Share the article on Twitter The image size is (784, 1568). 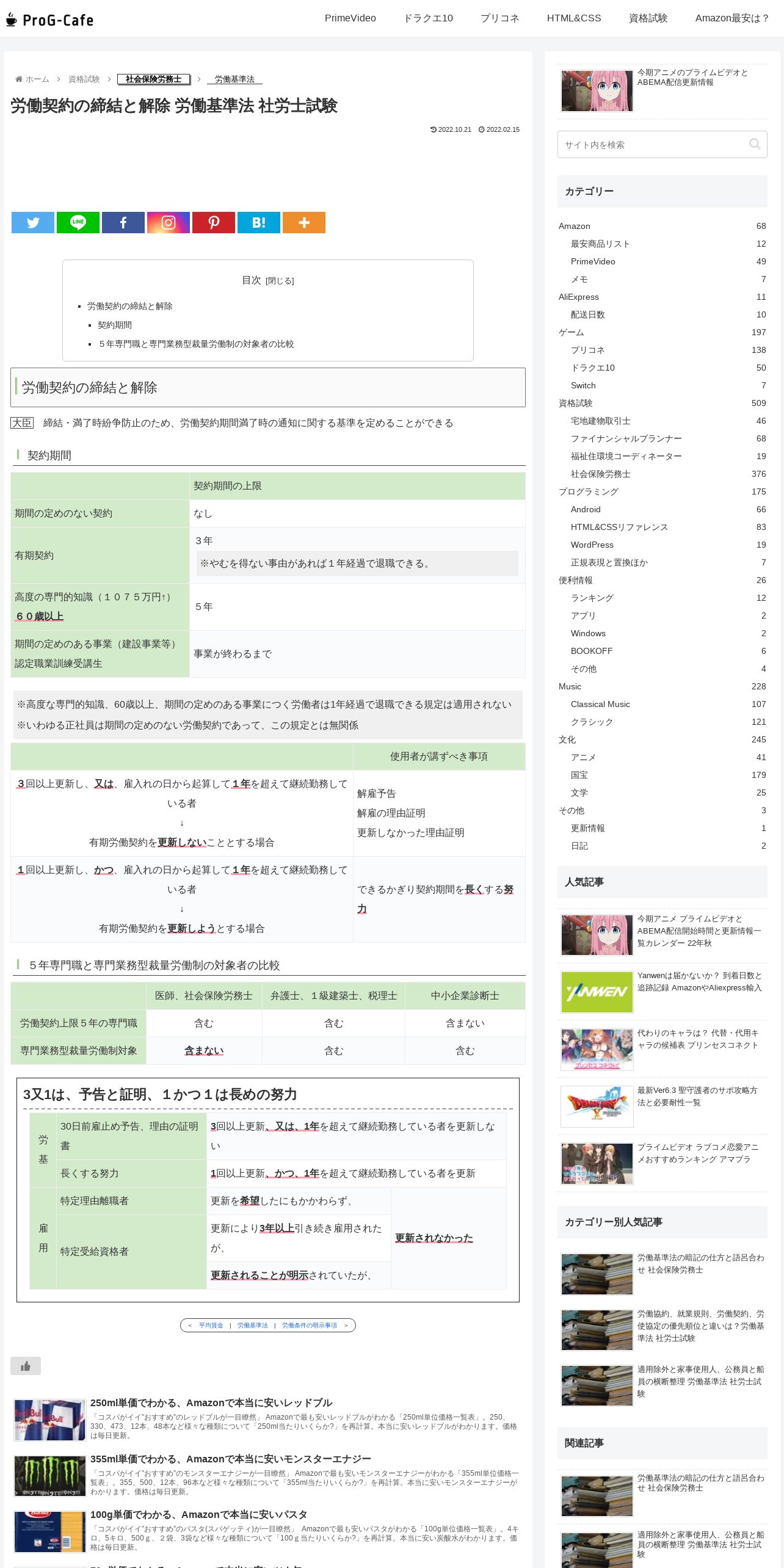tap(33, 222)
